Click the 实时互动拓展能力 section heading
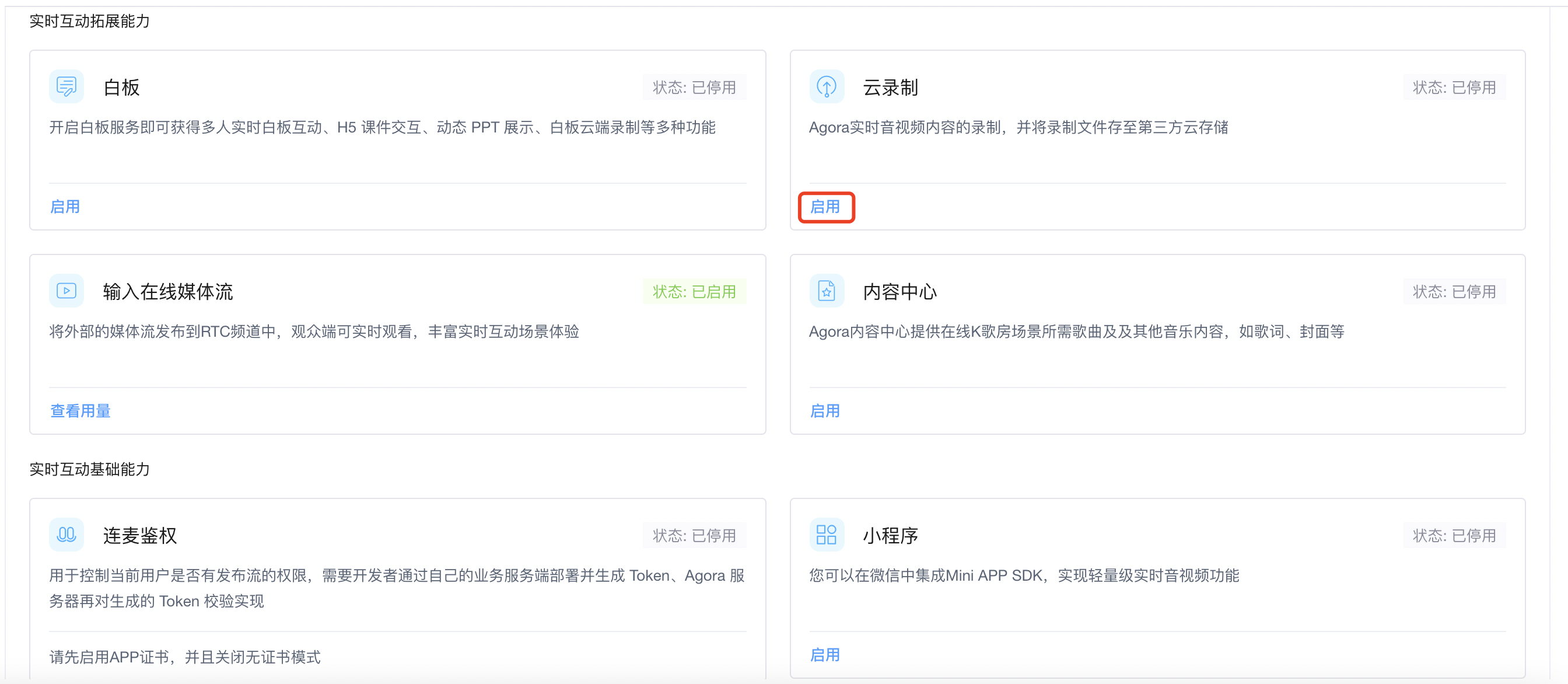The image size is (1568, 684). (x=89, y=20)
